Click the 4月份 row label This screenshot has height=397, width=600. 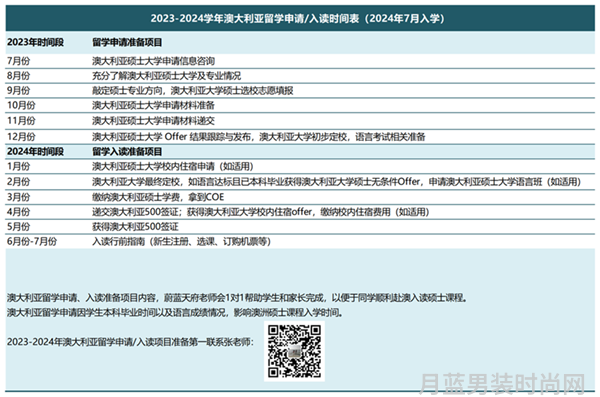[18, 212]
